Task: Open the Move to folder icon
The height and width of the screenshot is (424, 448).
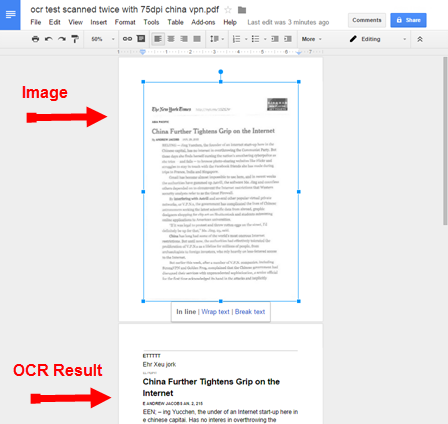Action: pyautogui.click(x=242, y=10)
